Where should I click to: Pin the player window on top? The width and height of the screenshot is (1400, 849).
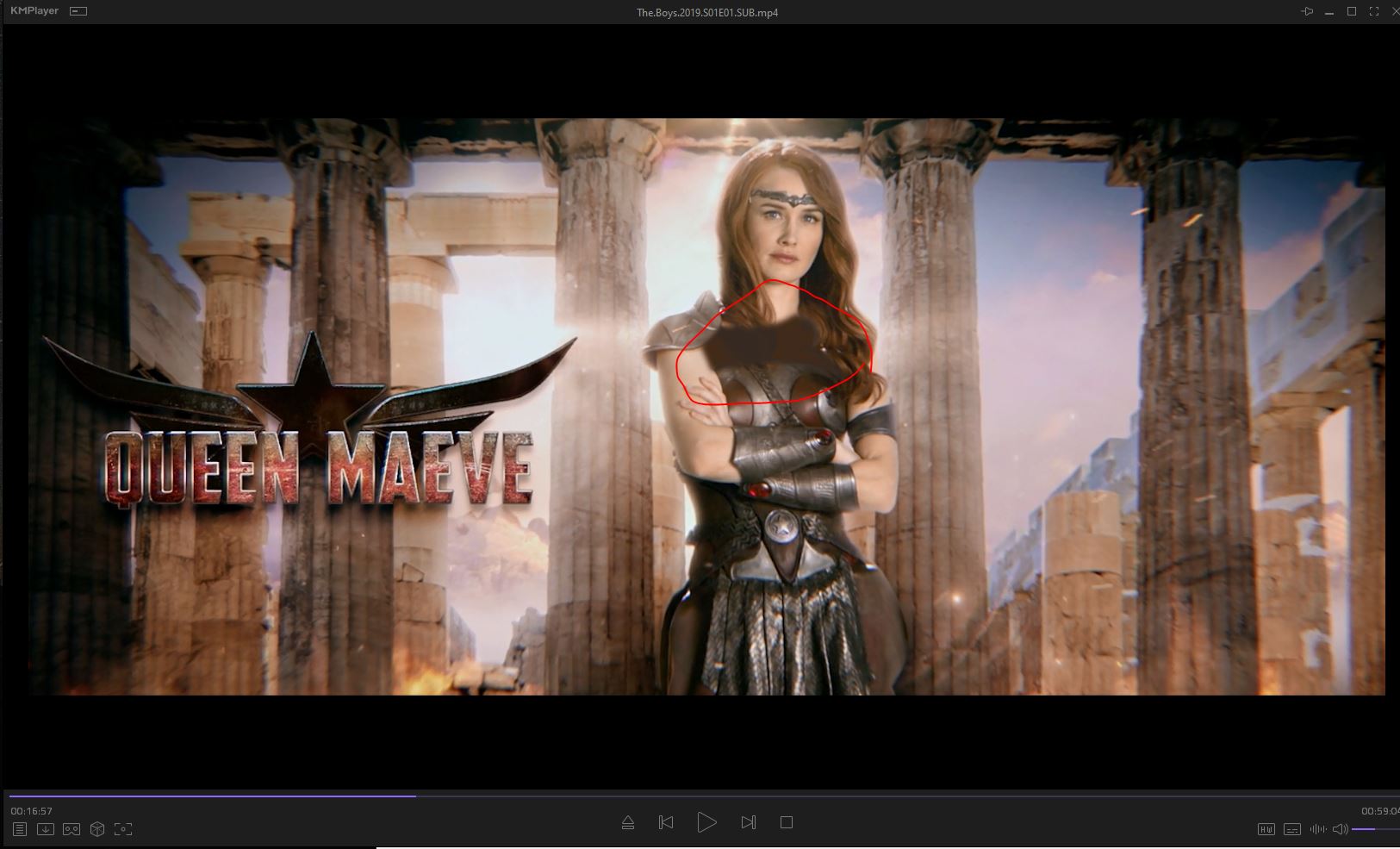1307,12
